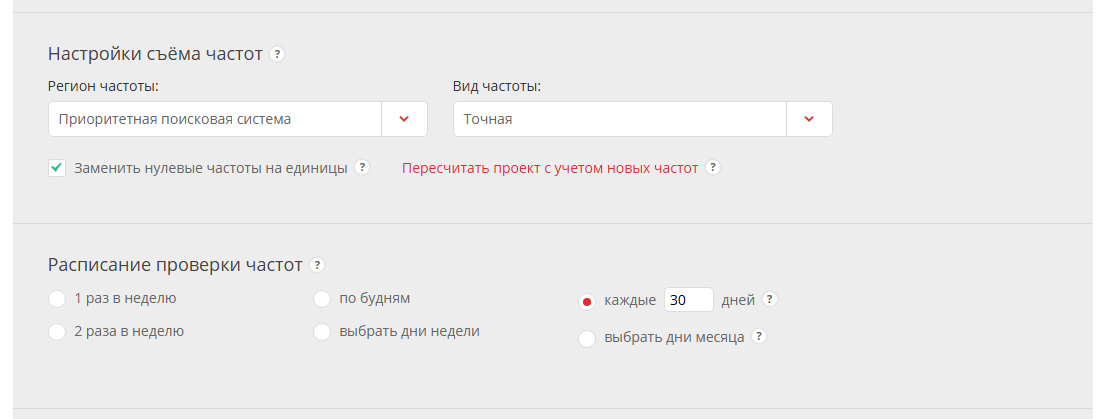
Task: Select the 'каждые' days radio button
Action: [x=587, y=301]
